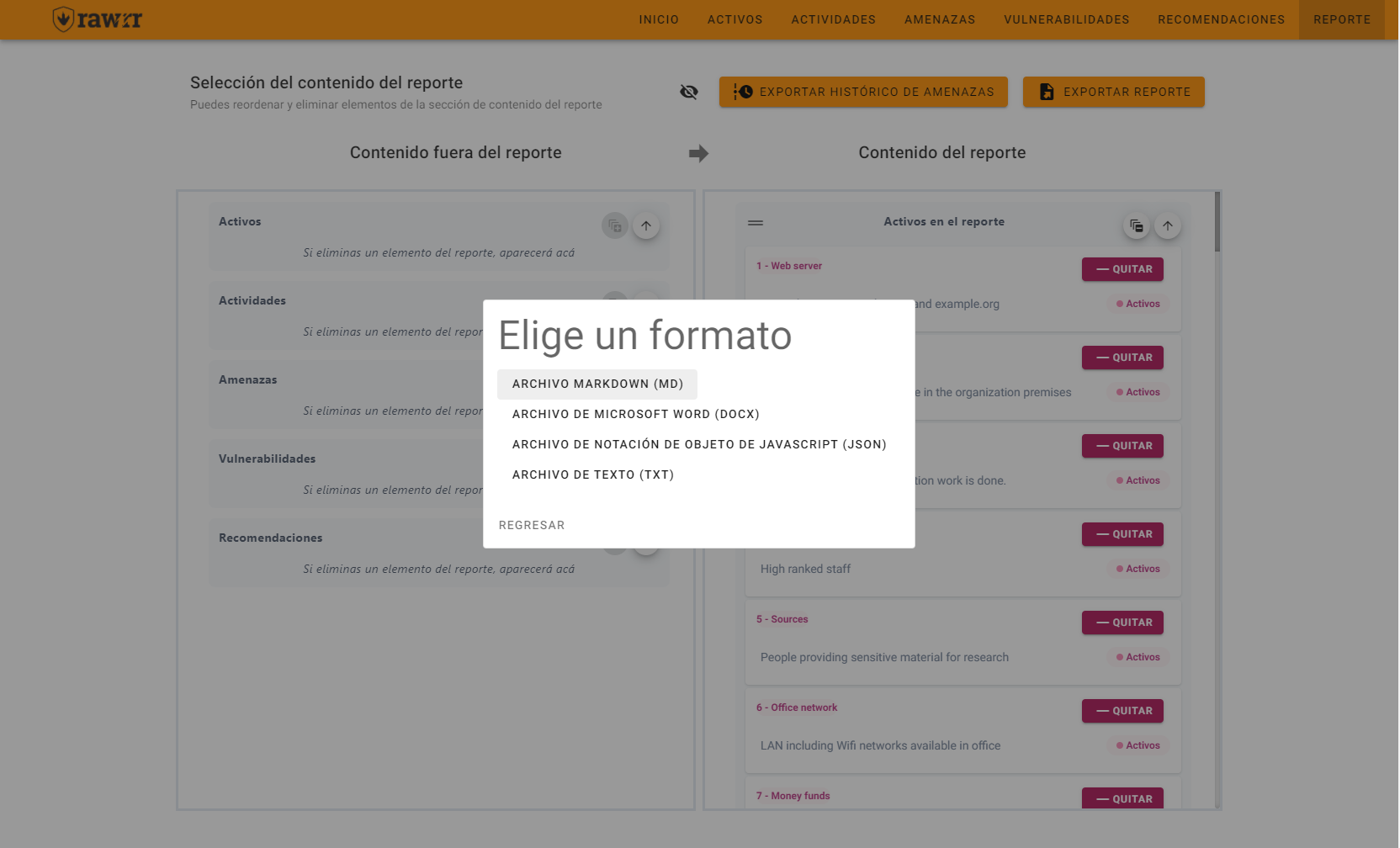Click the '7 - Money funds' title
1400x848 pixels.
793,796
